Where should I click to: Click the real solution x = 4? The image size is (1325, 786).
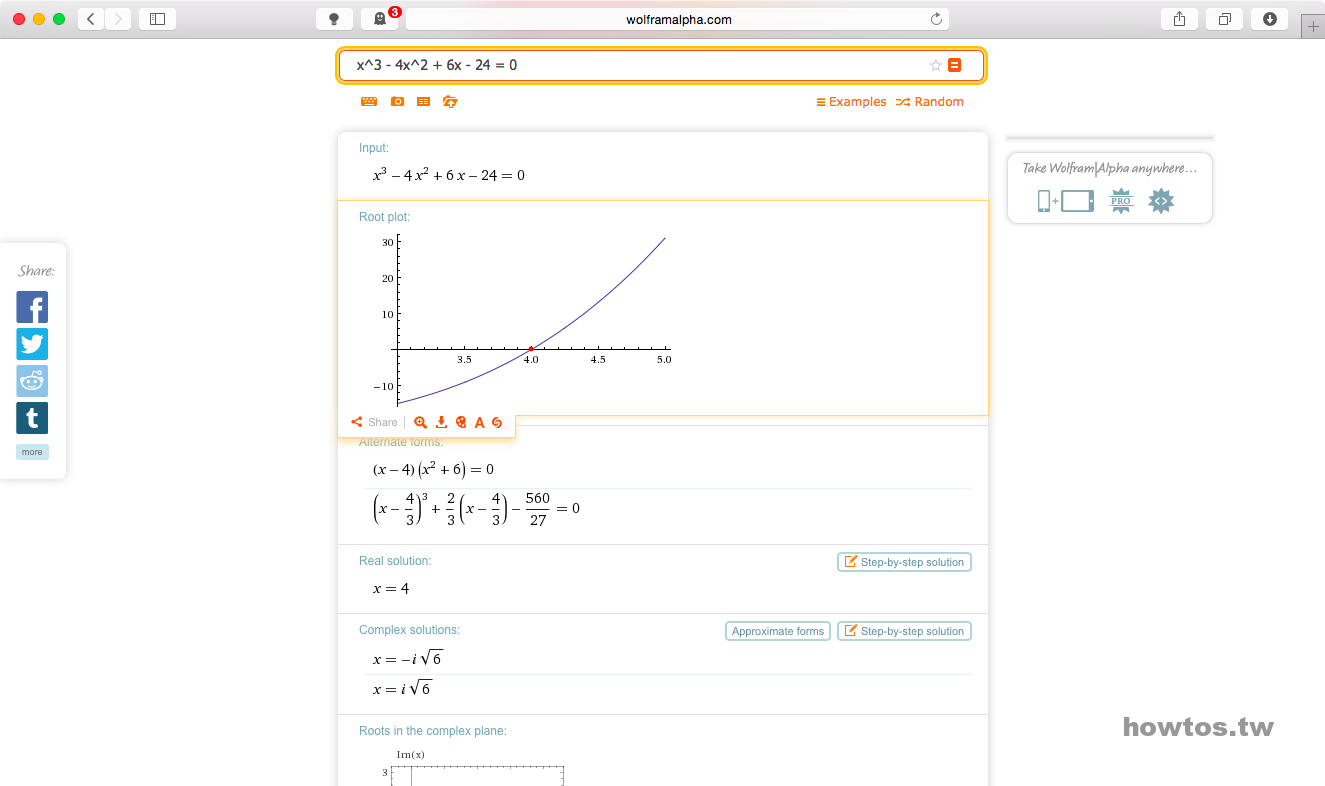point(391,588)
